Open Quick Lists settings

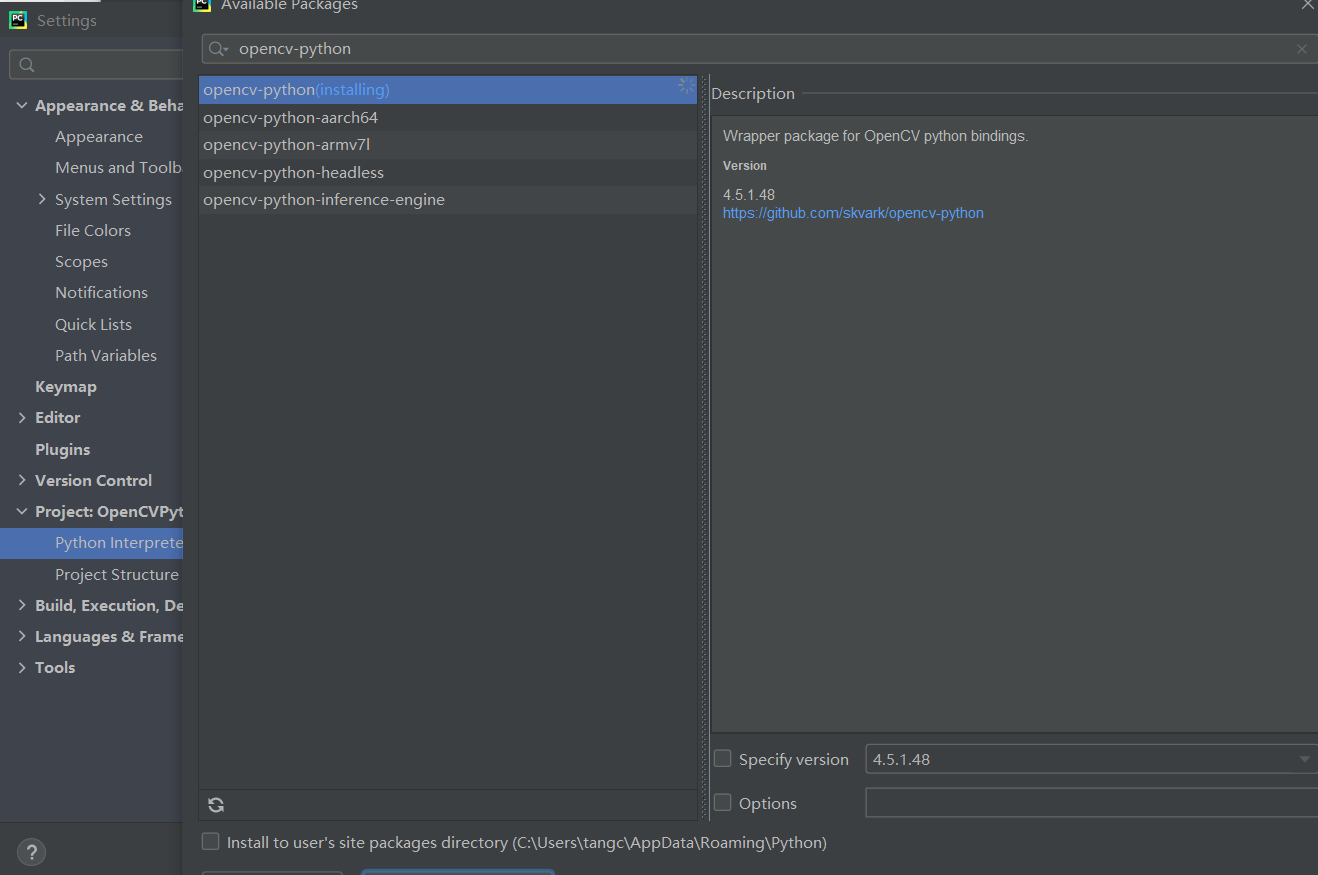click(x=93, y=324)
